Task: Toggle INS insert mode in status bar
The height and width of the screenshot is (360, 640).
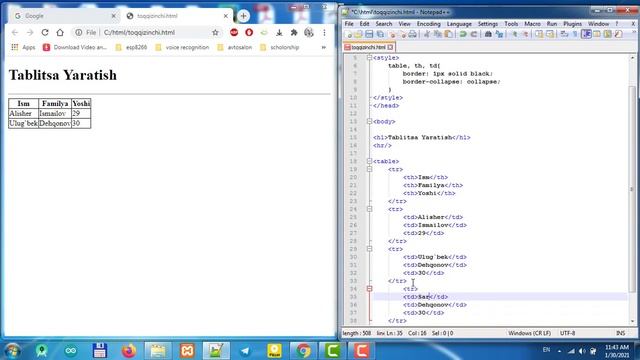Action: (x=620, y=333)
